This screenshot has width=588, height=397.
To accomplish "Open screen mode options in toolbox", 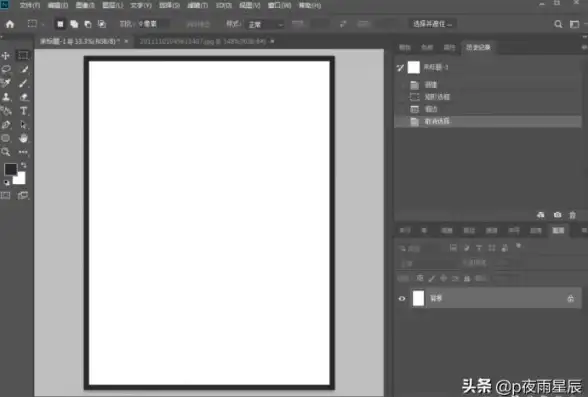I will [x=23, y=195].
